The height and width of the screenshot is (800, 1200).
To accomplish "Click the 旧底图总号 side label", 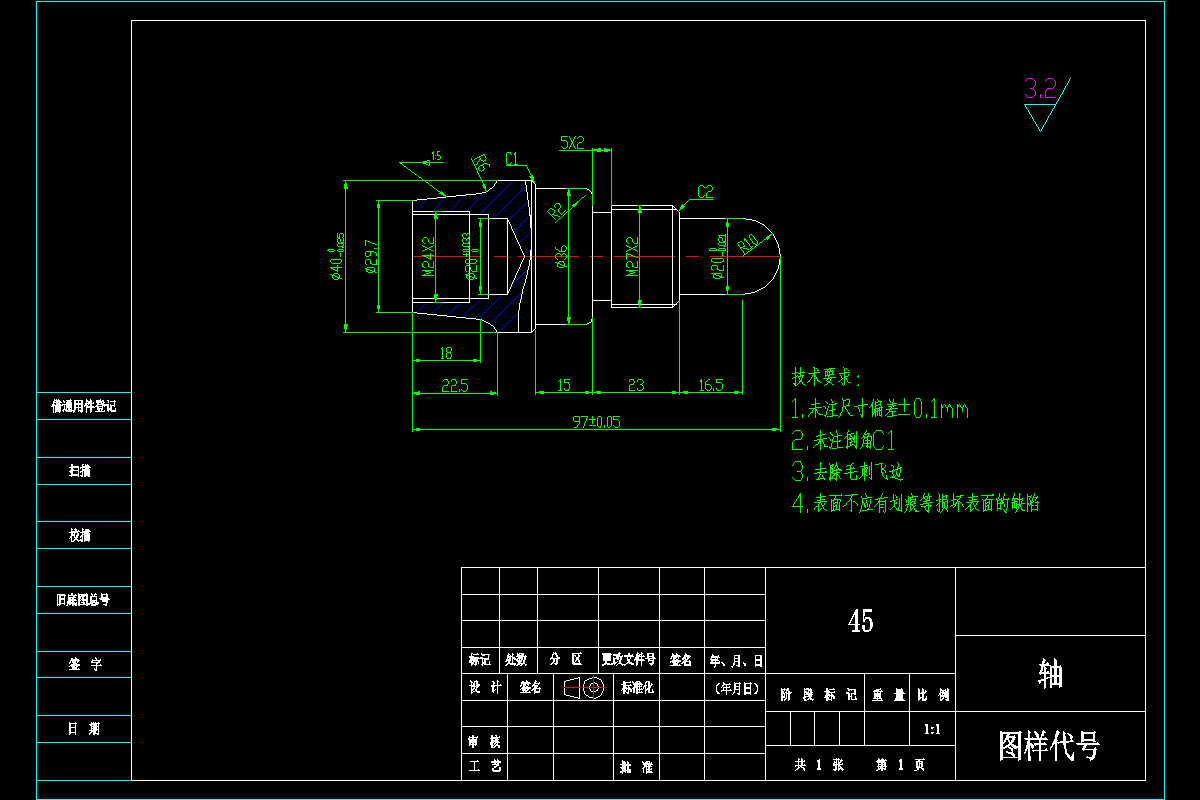I will tap(81, 600).
